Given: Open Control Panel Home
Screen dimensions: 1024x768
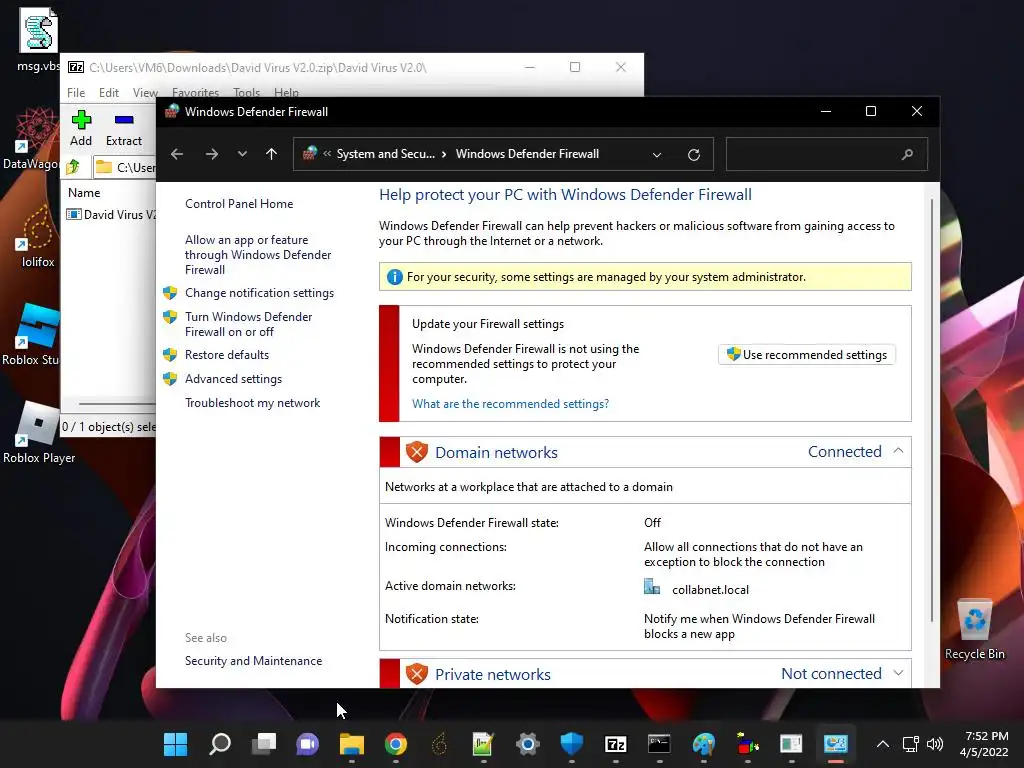Looking at the screenshot, I should pos(239,204).
